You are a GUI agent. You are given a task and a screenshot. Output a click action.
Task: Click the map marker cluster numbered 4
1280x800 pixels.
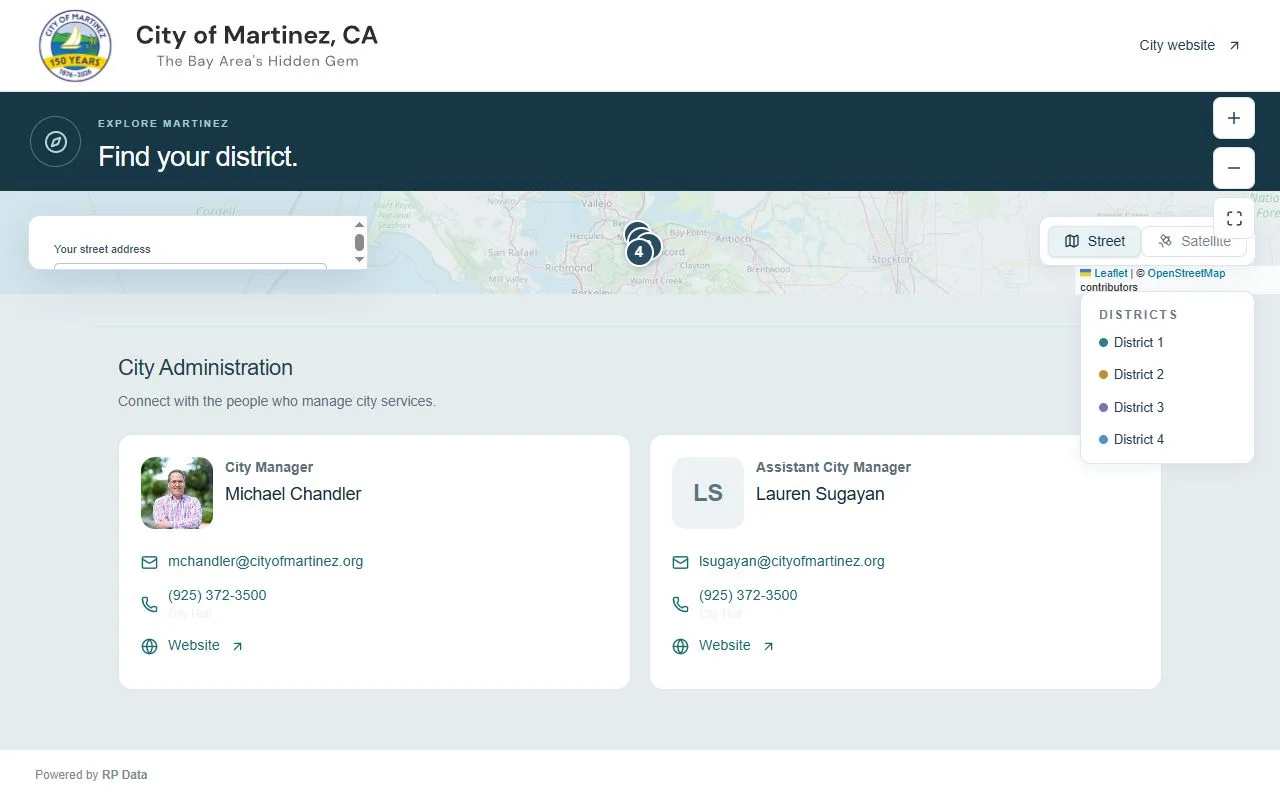(x=639, y=252)
